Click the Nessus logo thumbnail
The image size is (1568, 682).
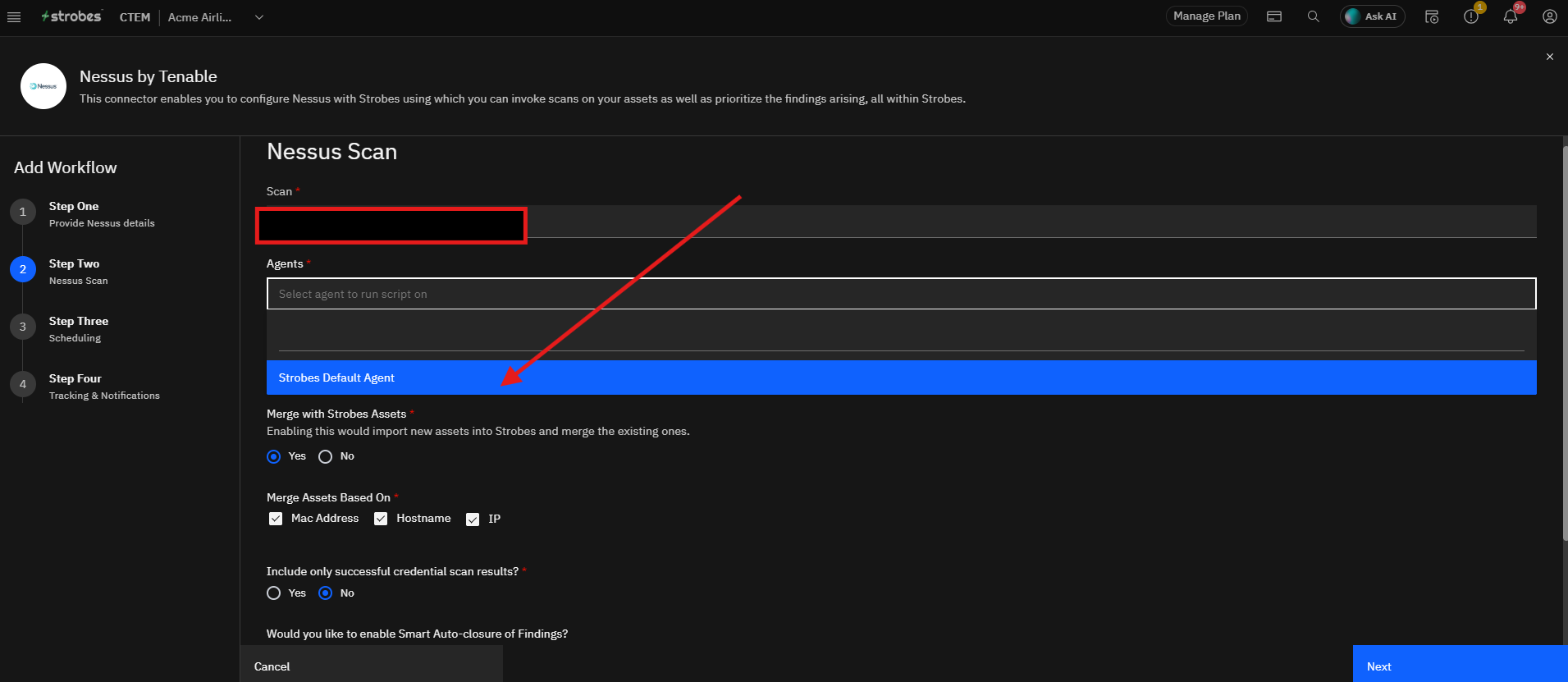[x=43, y=86]
